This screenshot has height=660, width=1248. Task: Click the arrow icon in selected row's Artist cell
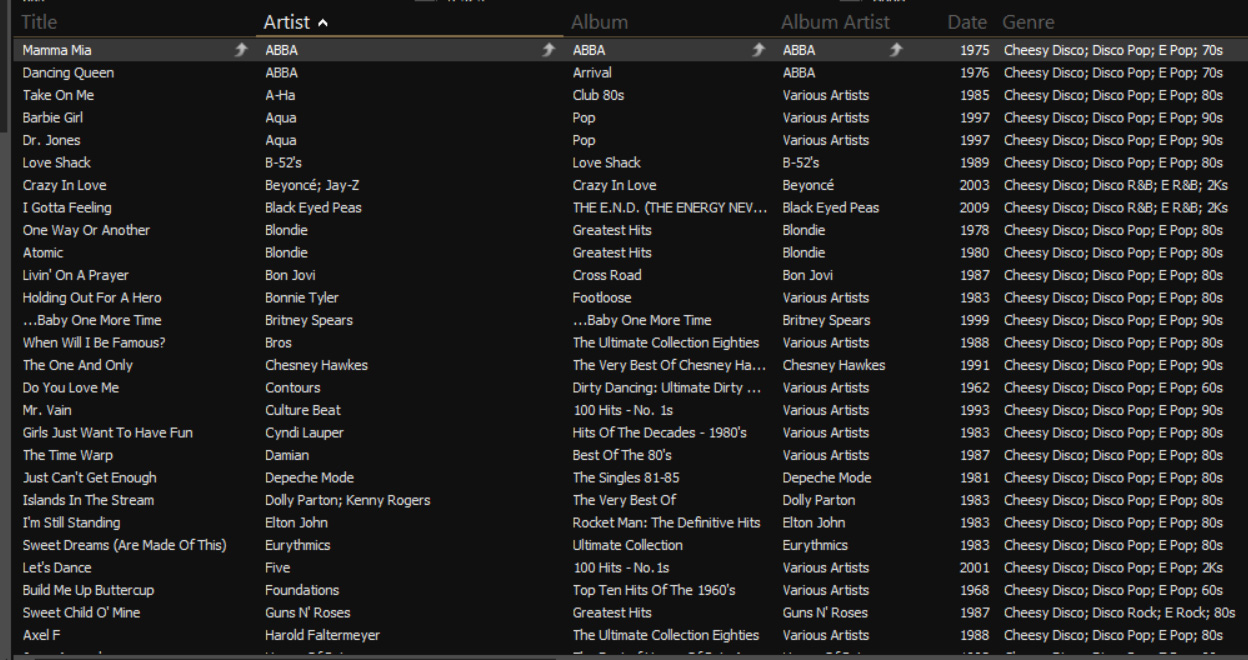[547, 50]
